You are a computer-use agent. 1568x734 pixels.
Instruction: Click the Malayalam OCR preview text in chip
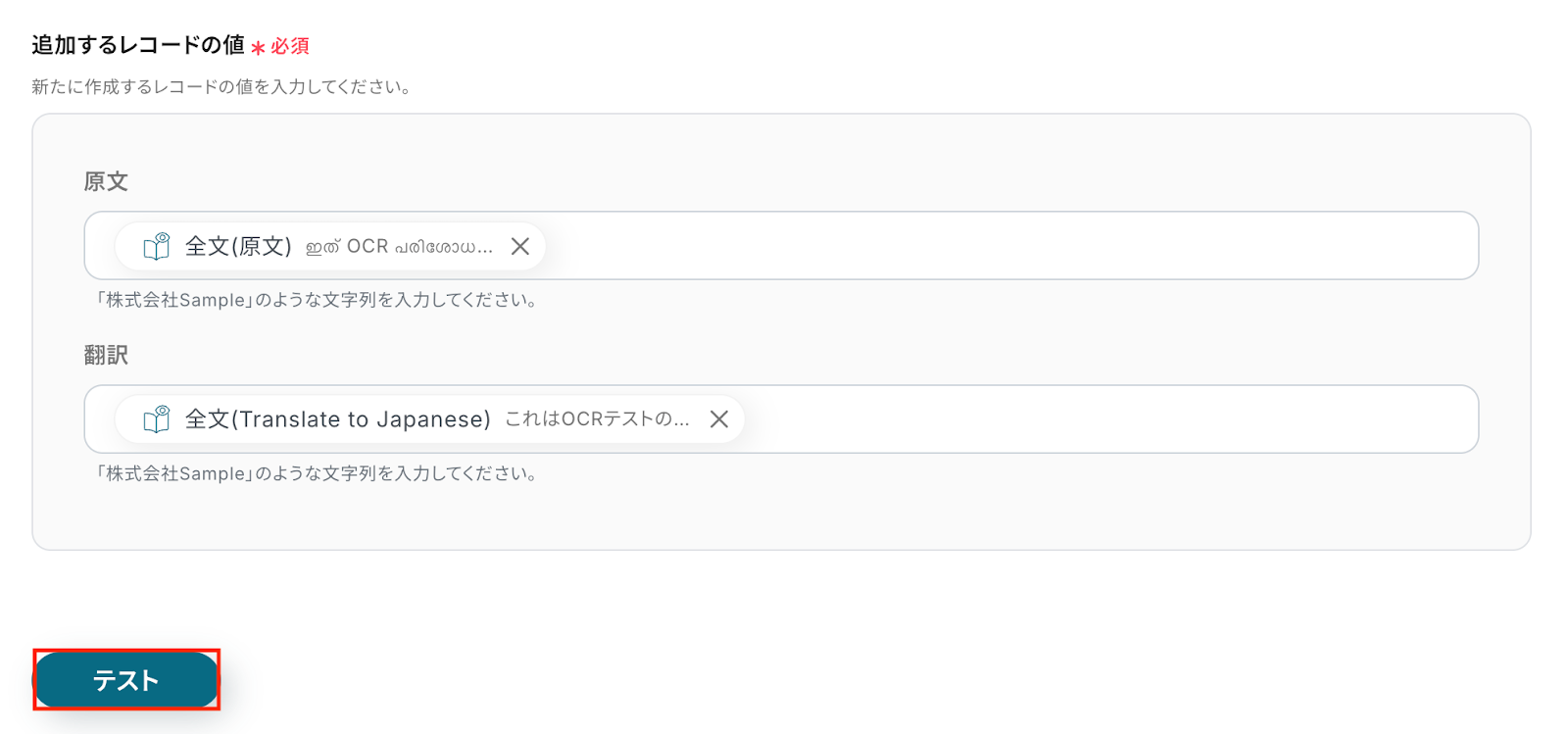coord(399,247)
